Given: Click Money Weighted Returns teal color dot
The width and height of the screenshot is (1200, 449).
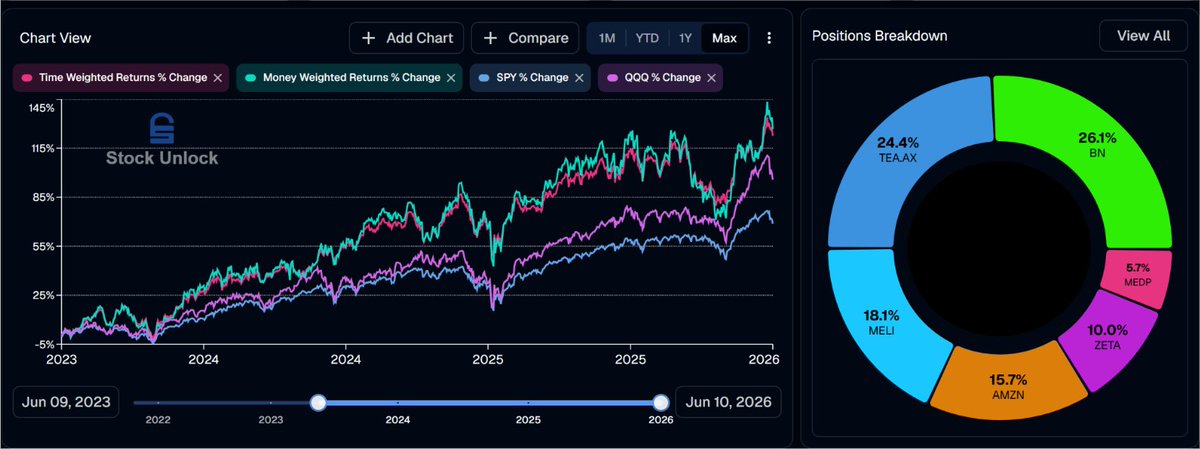Looking at the screenshot, I should click(251, 77).
